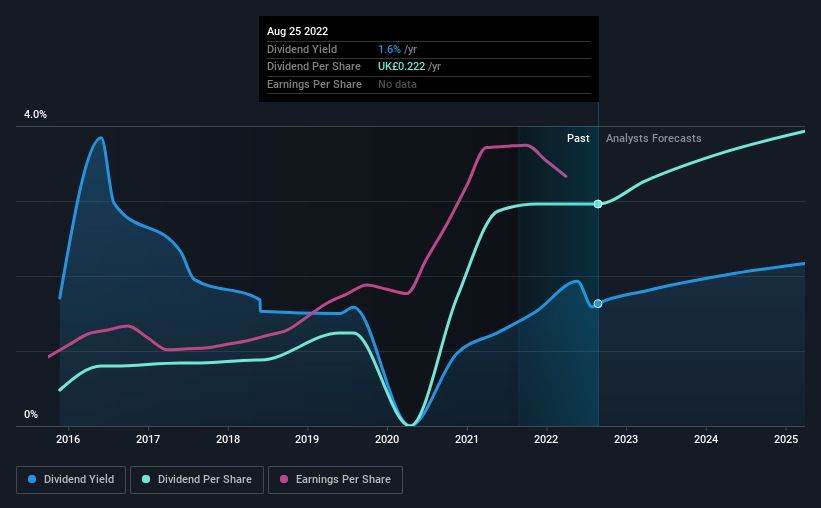This screenshot has width=821, height=508.
Task: Click the 2023 x-axis label
Action: [626, 439]
